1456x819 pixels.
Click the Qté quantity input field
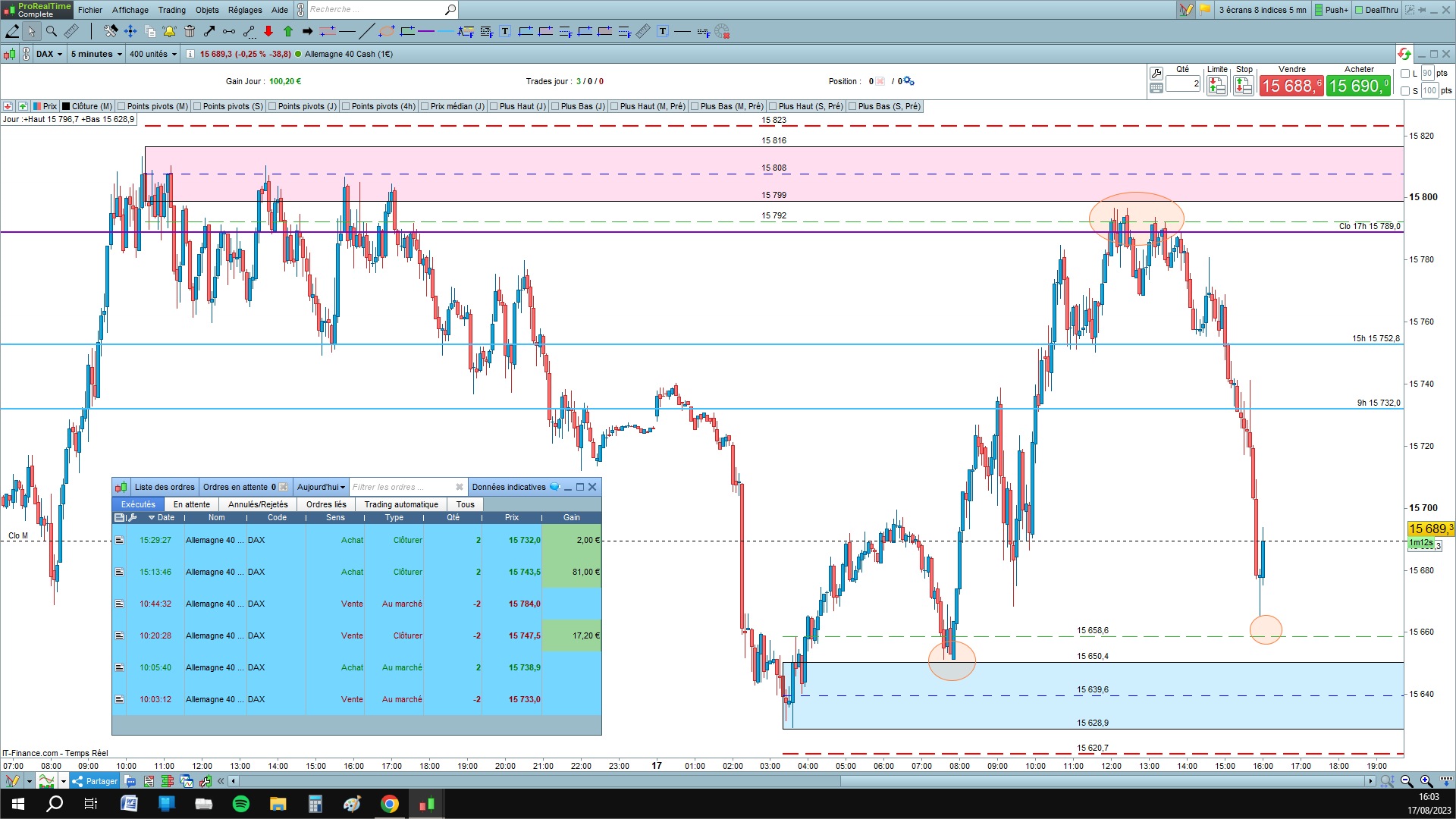pyautogui.click(x=1182, y=84)
